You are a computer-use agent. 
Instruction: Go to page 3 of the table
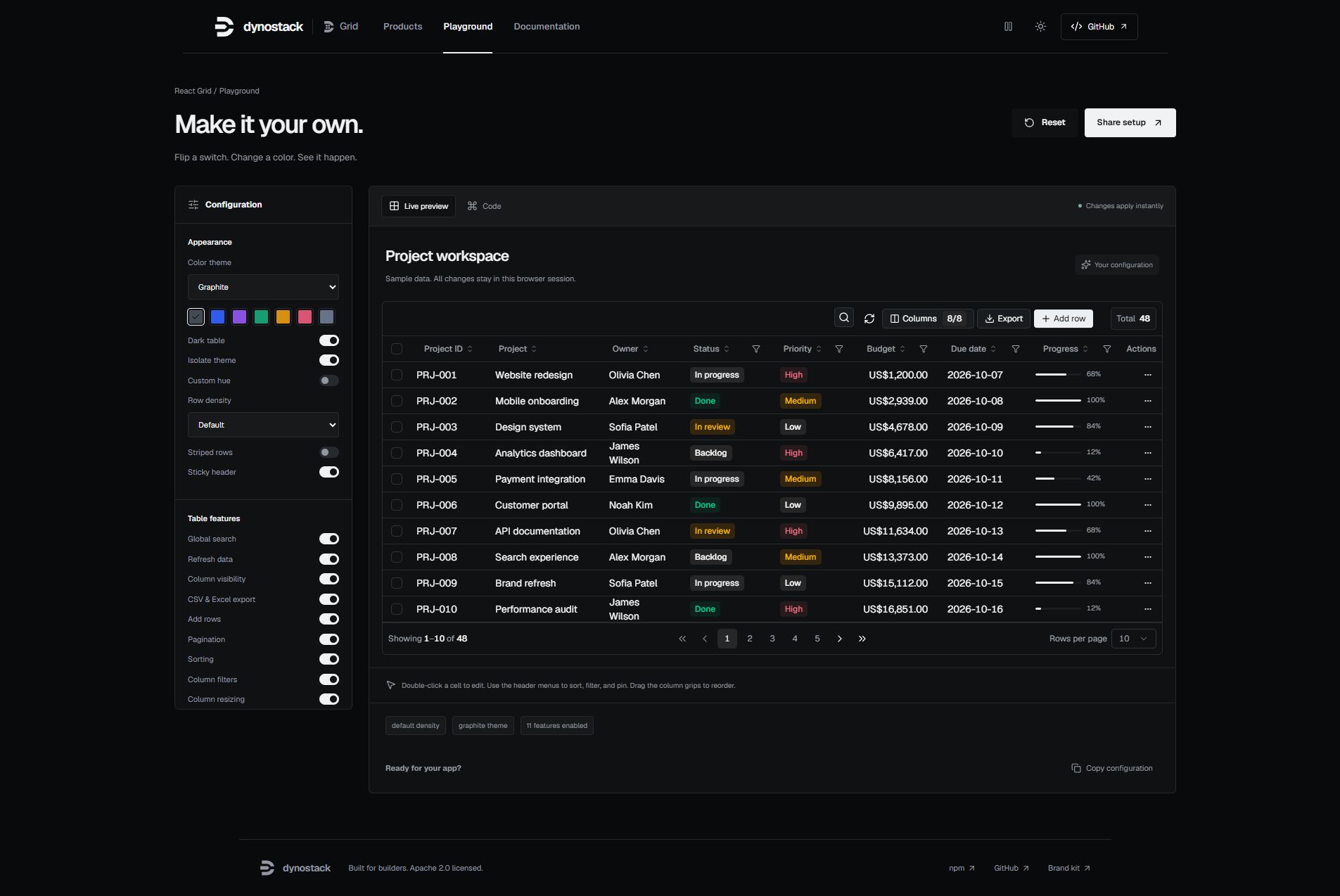[772, 639]
